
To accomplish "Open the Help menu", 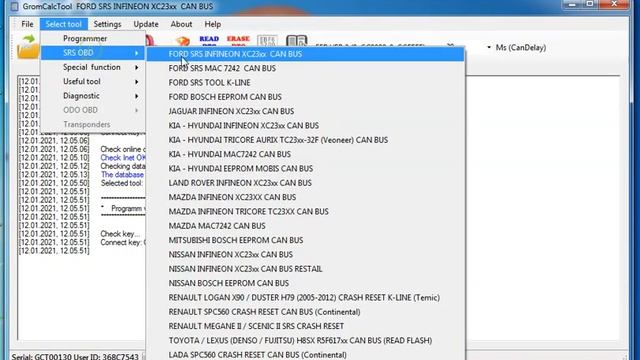I will pos(213,24).
